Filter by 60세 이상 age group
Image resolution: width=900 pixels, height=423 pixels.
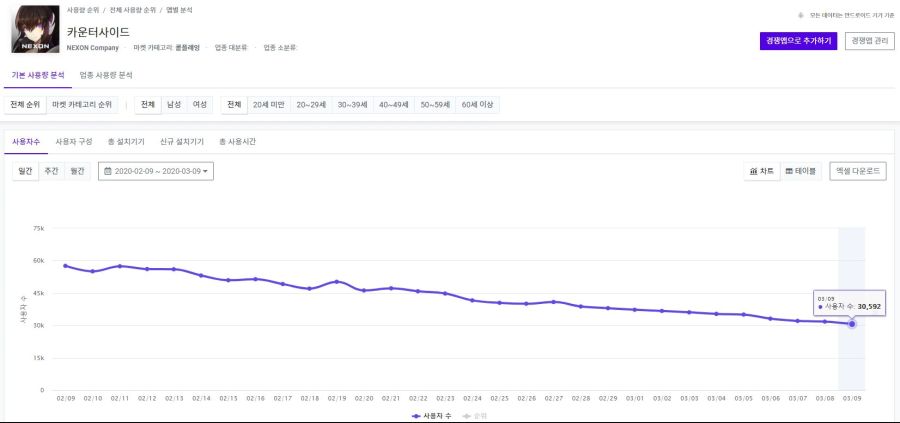(x=478, y=105)
